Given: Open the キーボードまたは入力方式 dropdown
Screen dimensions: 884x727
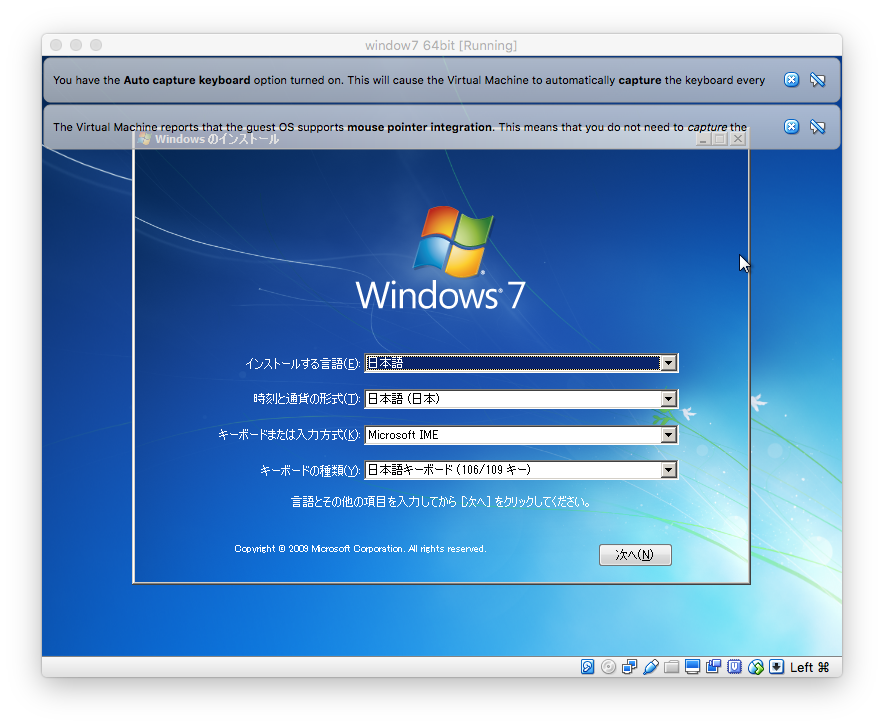Looking at the screenshot, I should click(x=521, y=435).
